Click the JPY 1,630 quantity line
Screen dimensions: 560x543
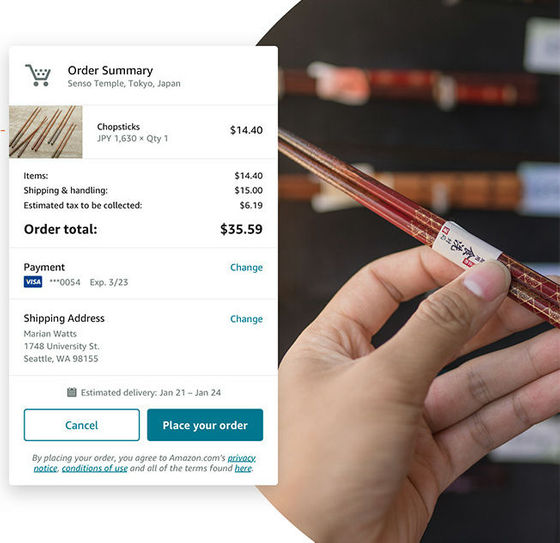click(x=132, y=139)
